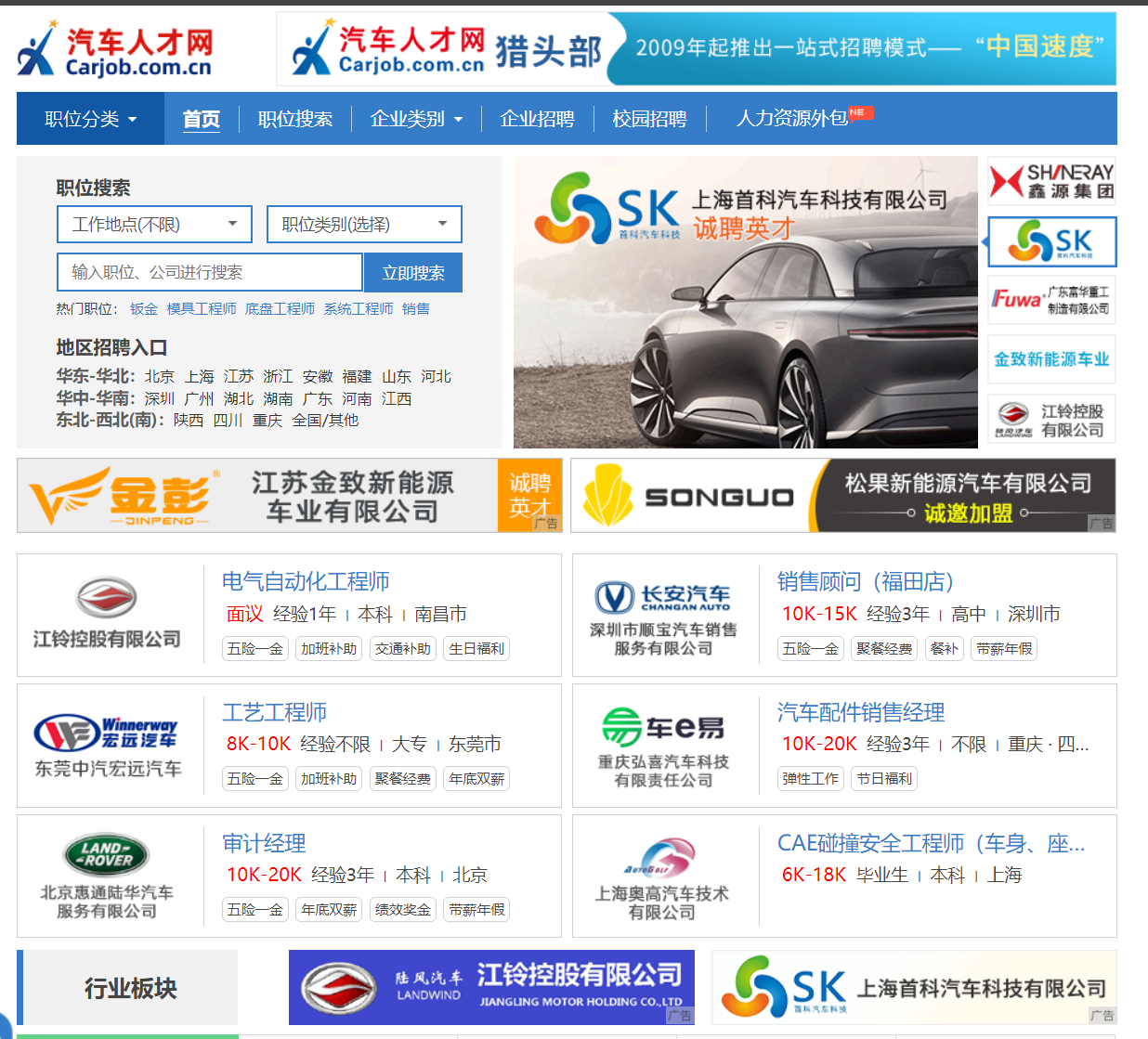
Task: Open the 猎头部 header banner
Action: coord(697,49)
